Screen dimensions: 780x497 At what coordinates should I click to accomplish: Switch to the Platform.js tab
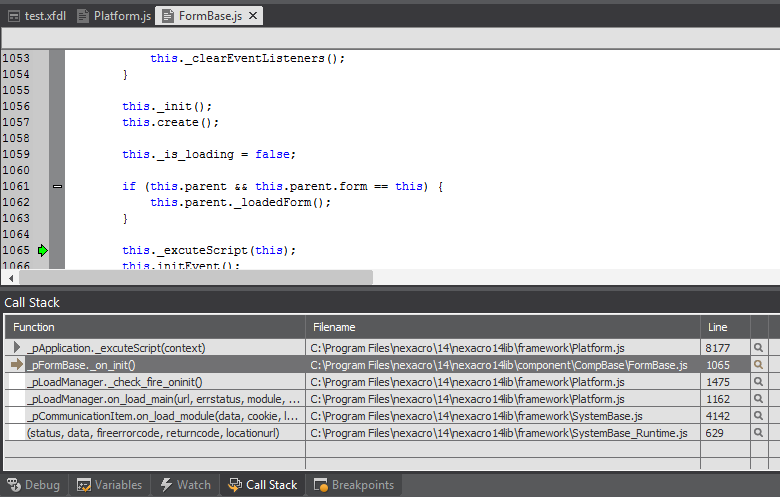(114, 16)
